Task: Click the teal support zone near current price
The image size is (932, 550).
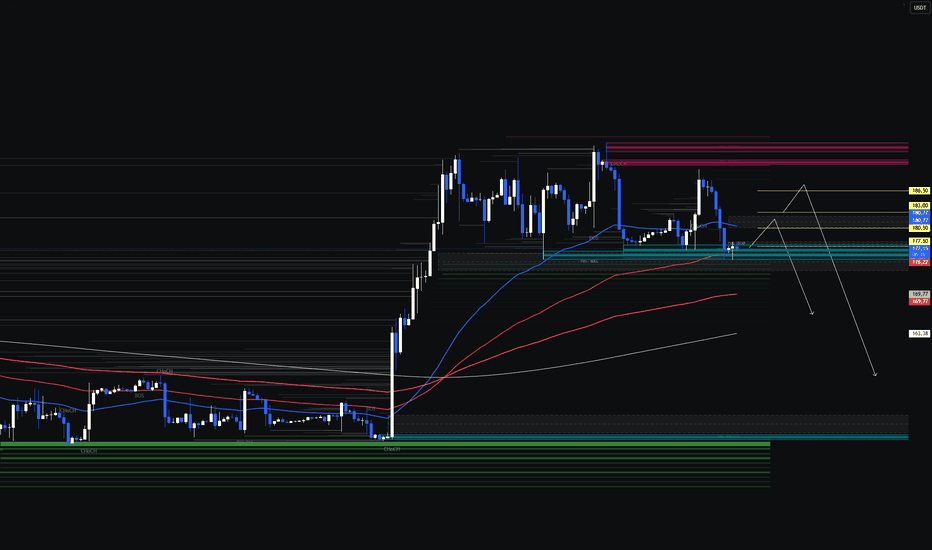Action: click(x=766, y=253)
